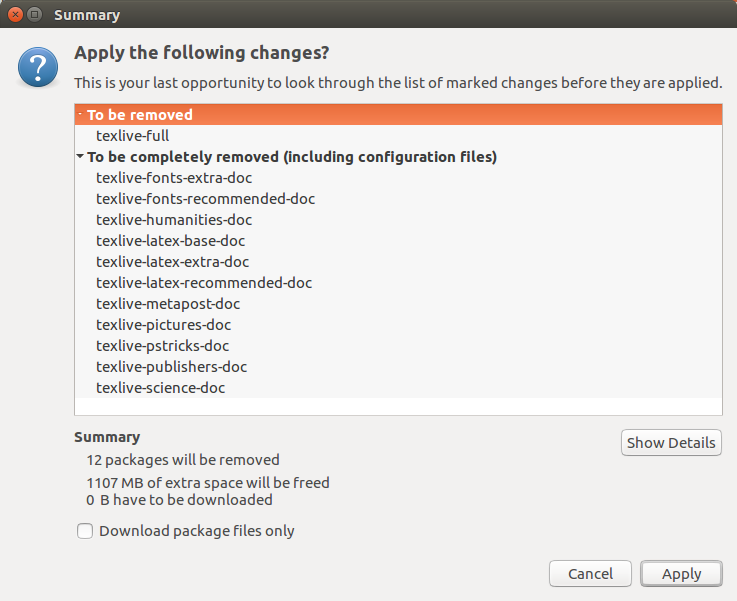Viewport: 737px width, 601px height.
Task: Click the question mark dialog icon
Action: (37, 68)
